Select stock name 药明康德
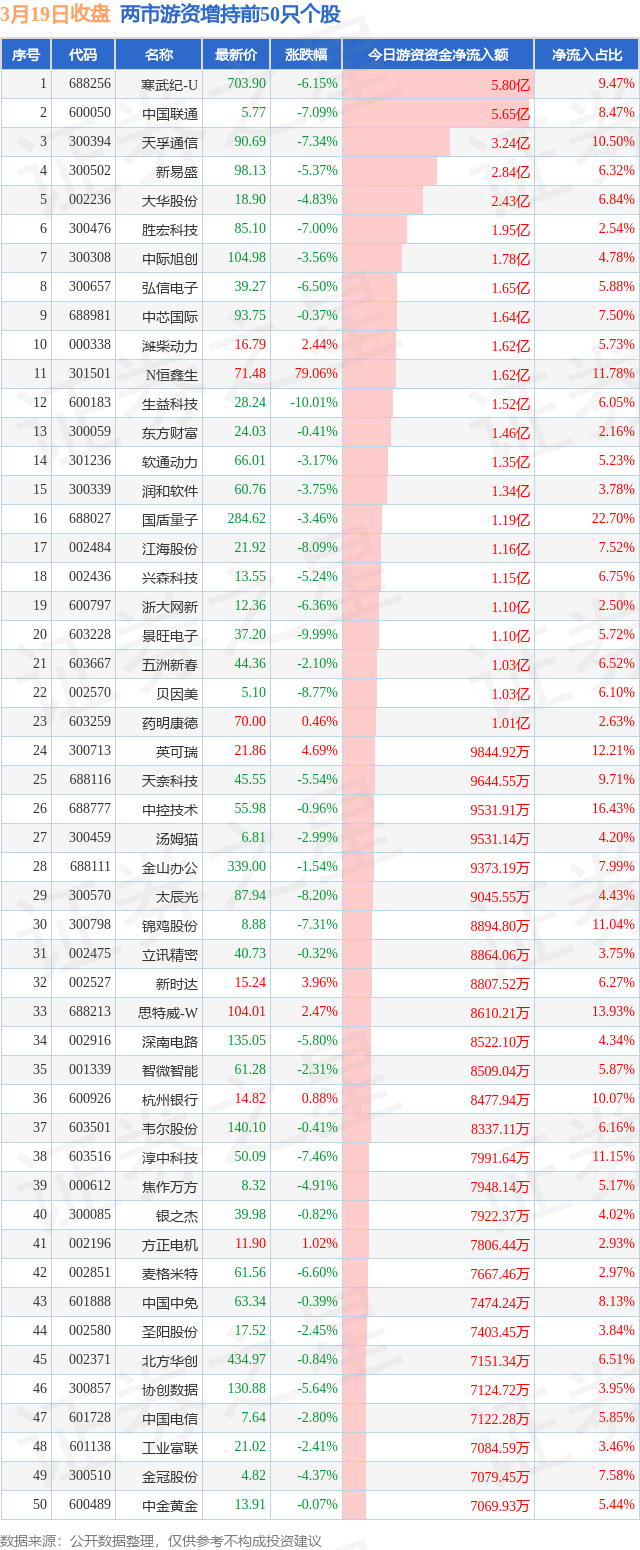640x1550 pixels. 170,723
